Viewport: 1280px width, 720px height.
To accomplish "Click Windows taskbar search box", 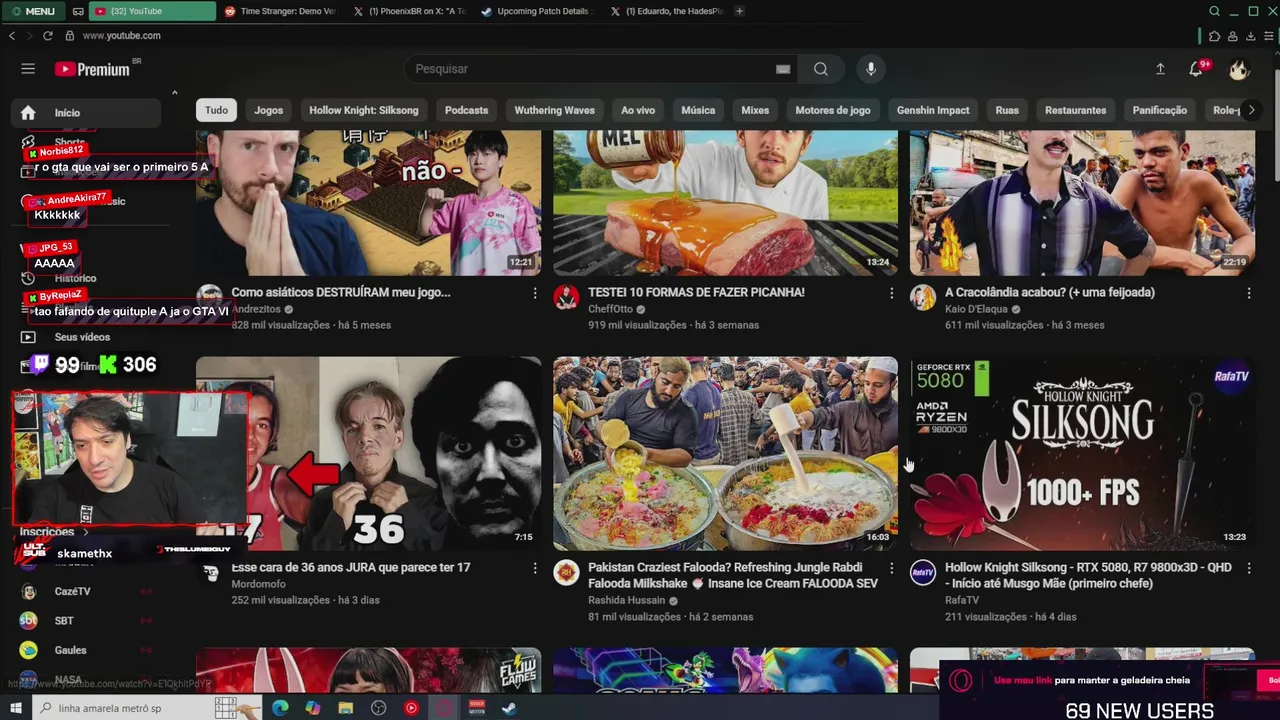I will point(148,708).
